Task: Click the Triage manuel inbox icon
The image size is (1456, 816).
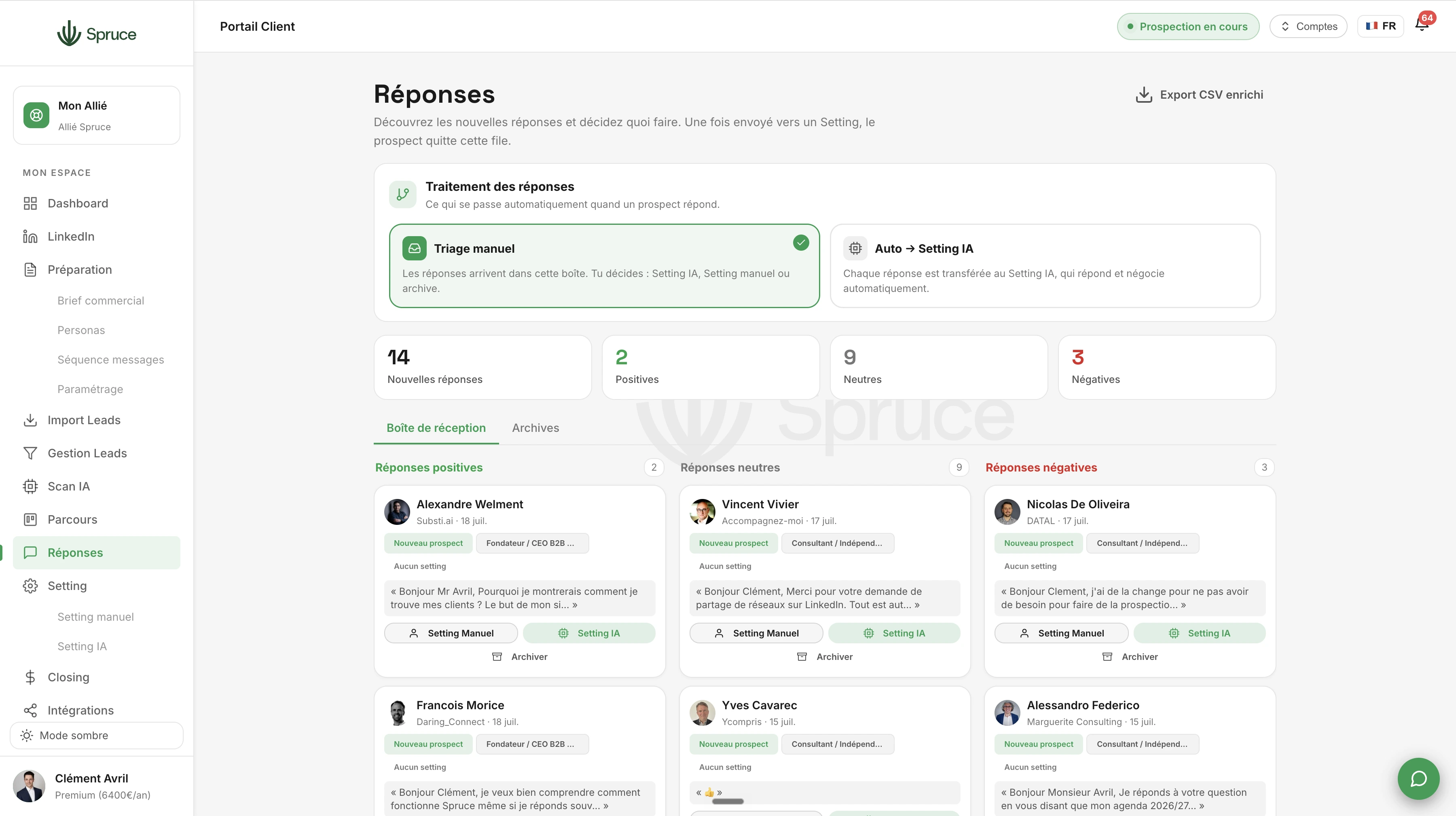Action: (414, 249)
